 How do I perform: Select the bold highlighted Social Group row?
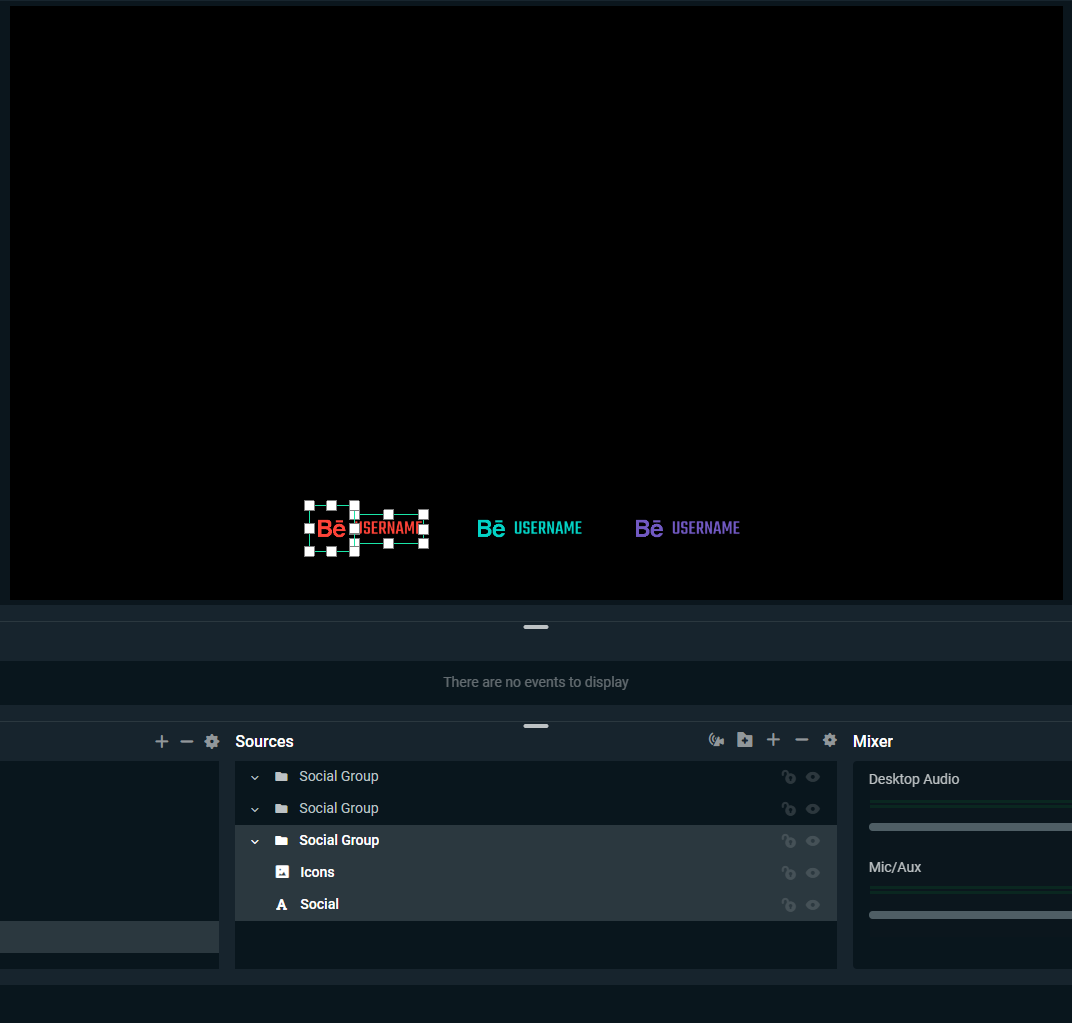click(536, 840)
